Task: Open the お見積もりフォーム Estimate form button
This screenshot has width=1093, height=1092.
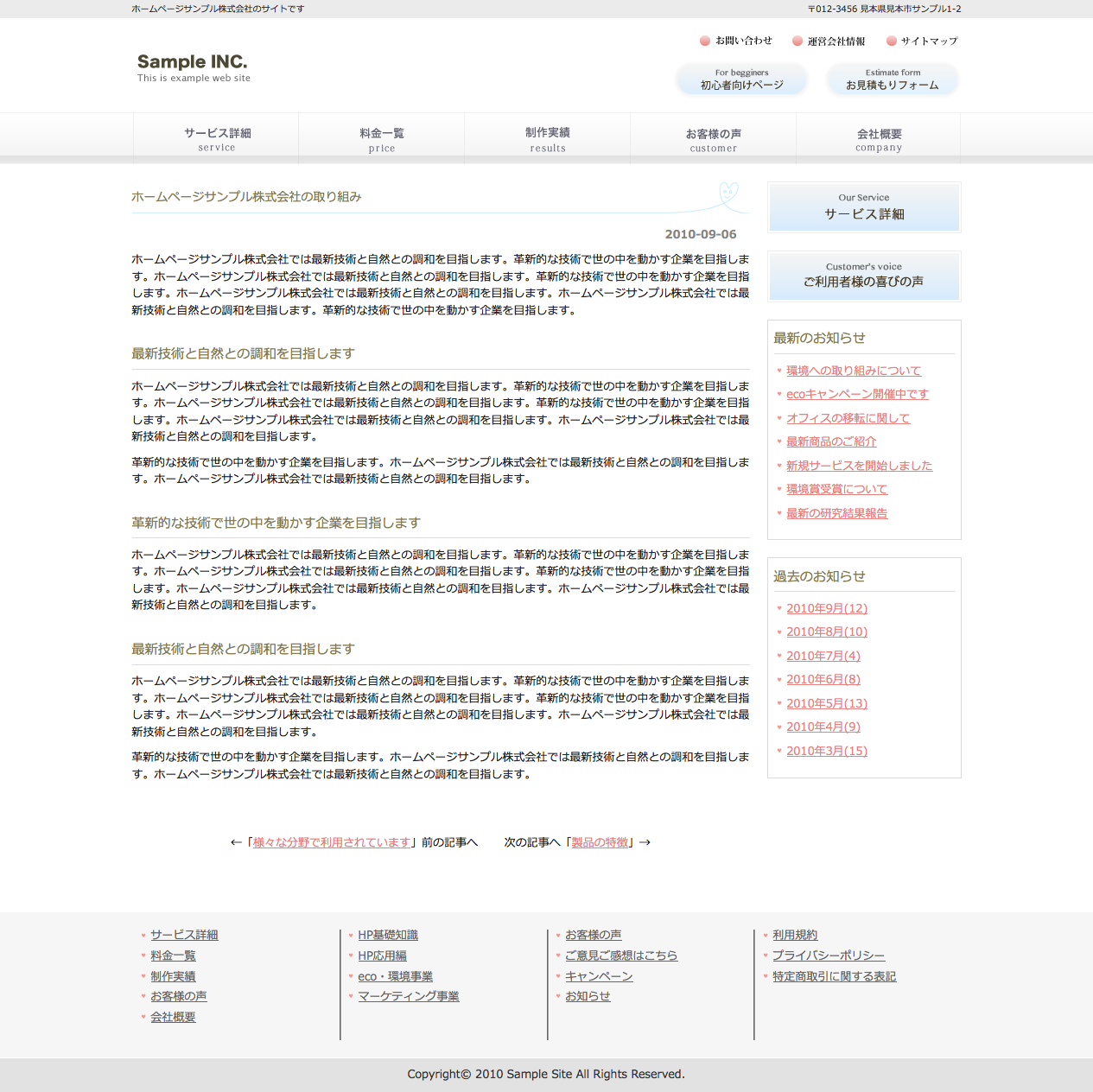Action: 893,79
